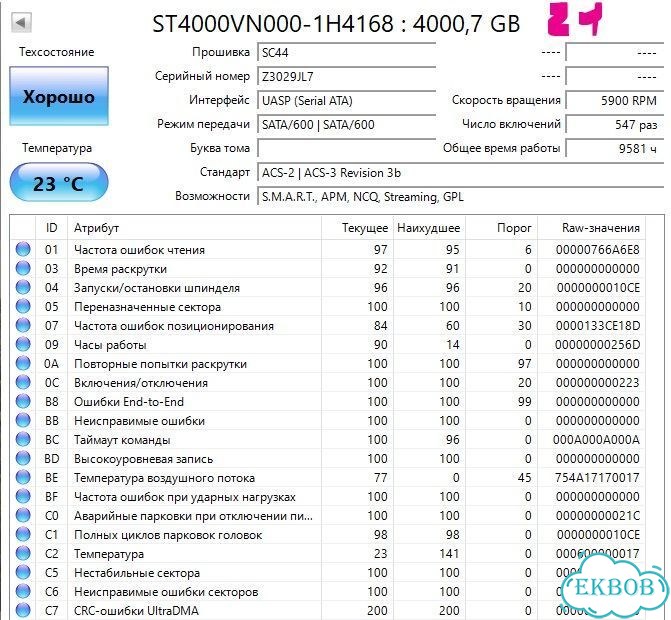Screen dimensions: 671x620
Task: Click the serial number field Z3029JL7
Action: click(346, 77)
